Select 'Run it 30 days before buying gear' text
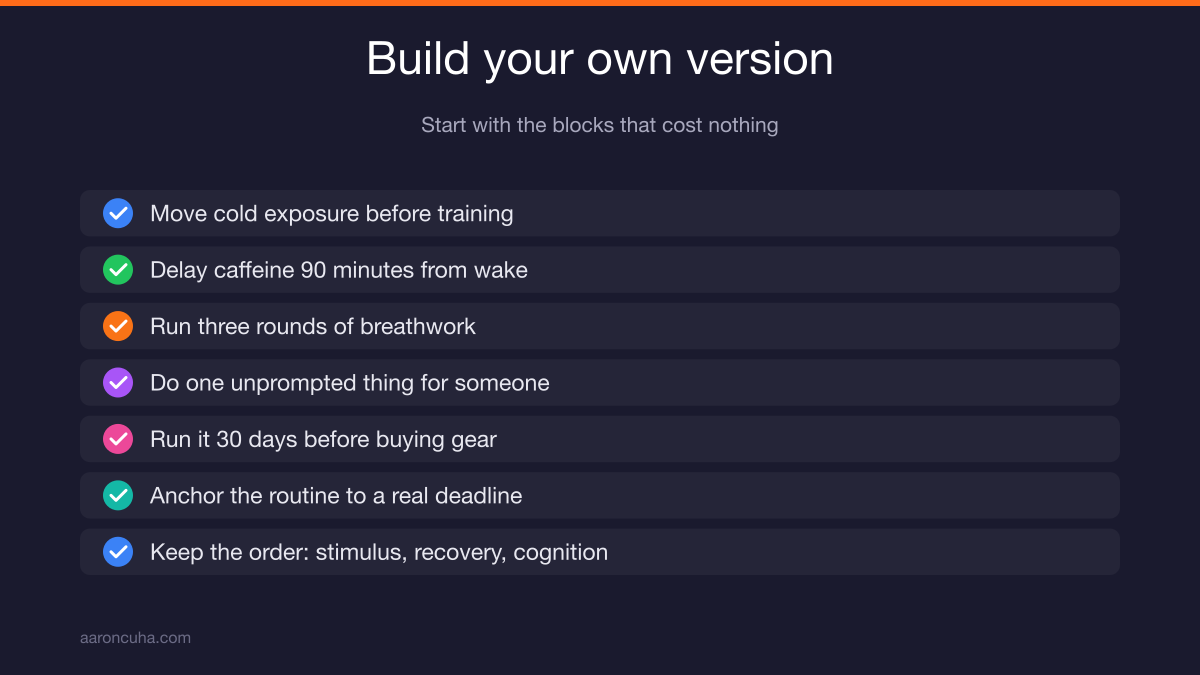Screen dimensions: 1200x675 pos(323,439)
